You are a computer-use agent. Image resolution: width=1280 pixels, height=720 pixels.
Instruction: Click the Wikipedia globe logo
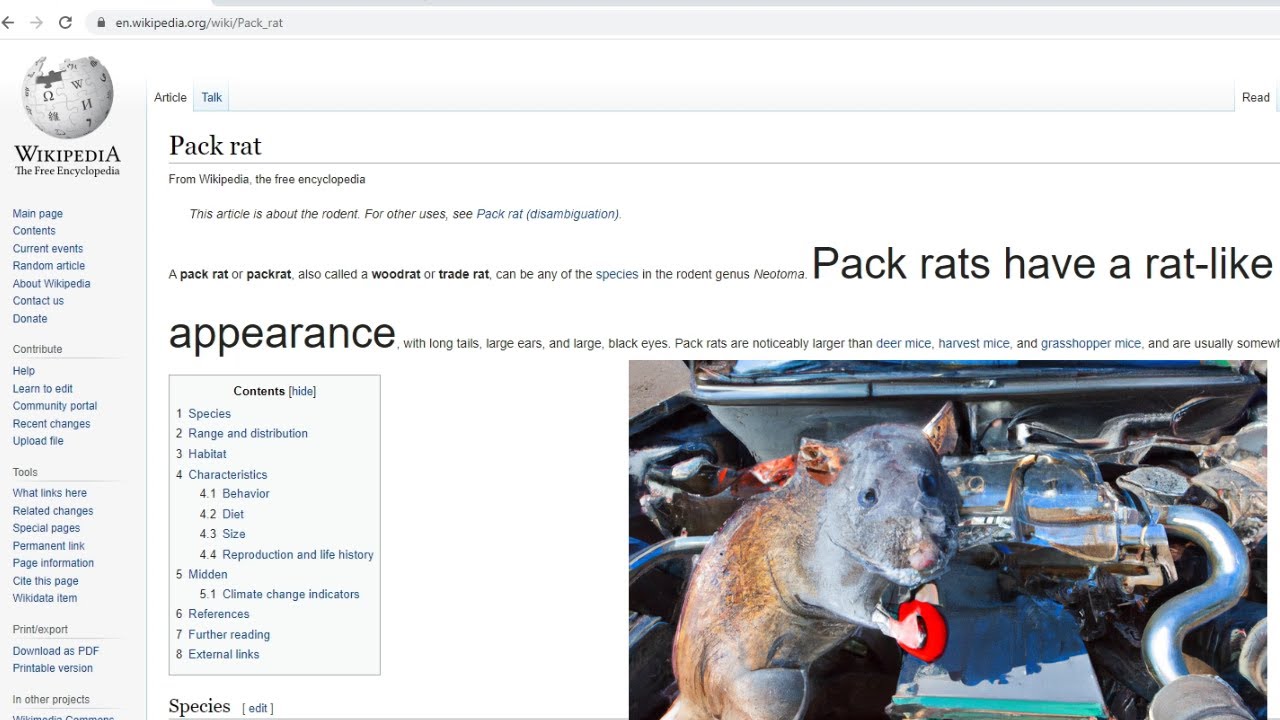67,97
